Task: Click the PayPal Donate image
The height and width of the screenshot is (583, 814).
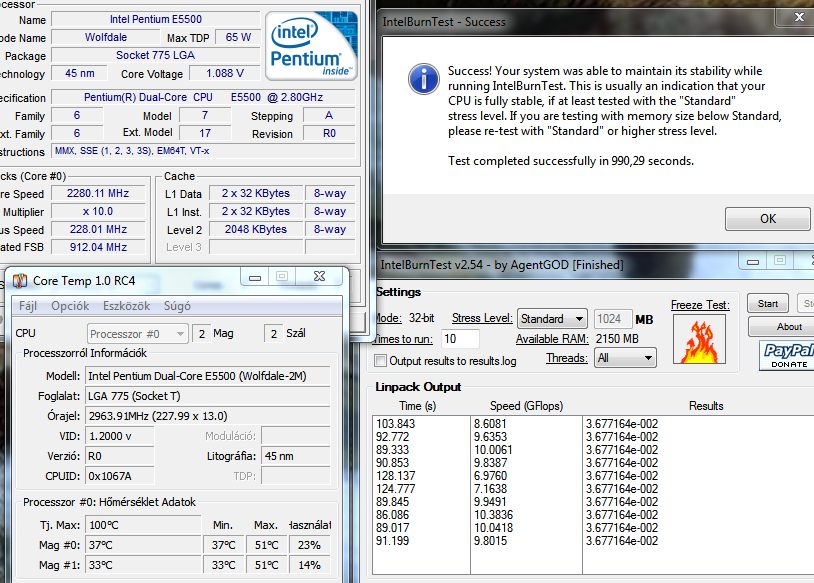Action: (x=786, y=355)
